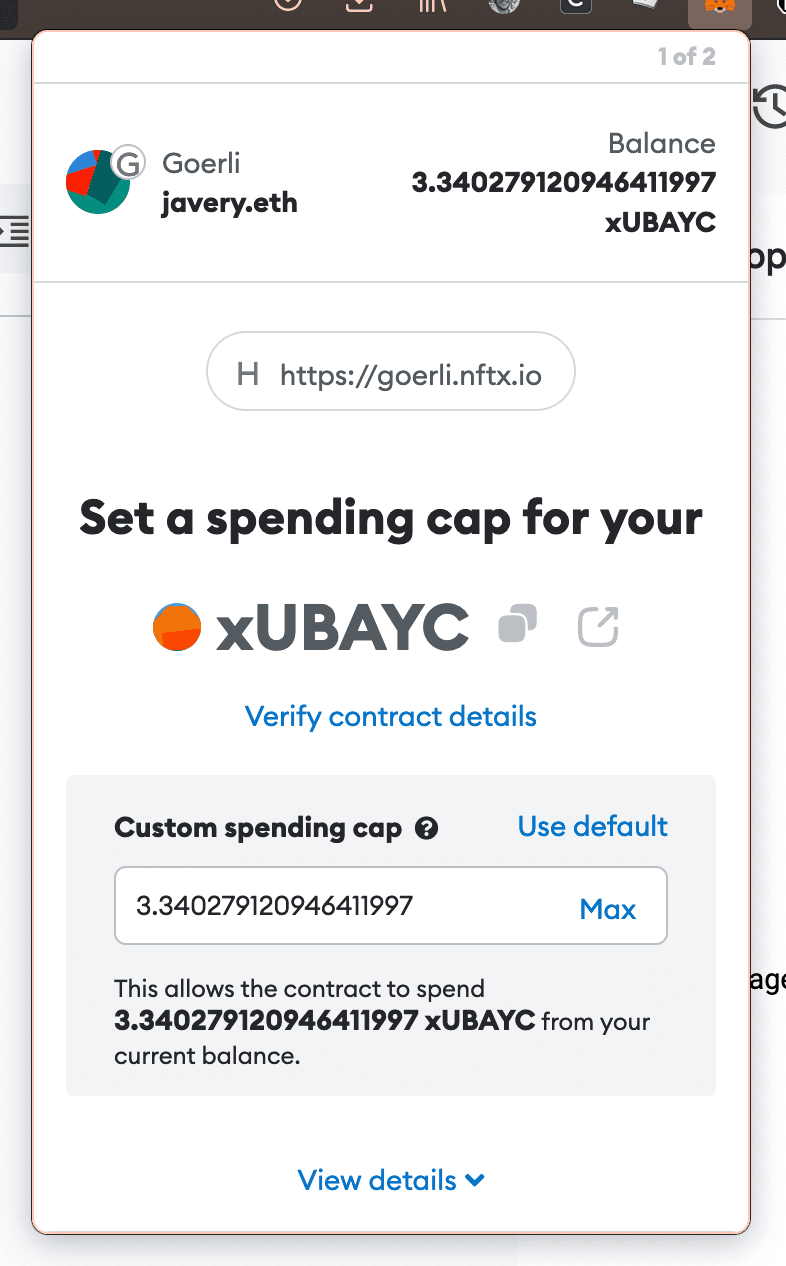Click the Goerli network G badge
This screenshot has width=786, height=1266.
(x=127, y=161)
